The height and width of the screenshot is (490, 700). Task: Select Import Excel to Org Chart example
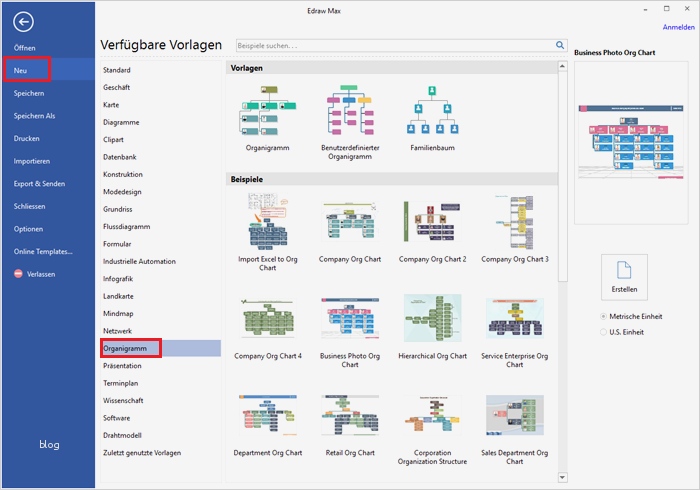pyautogui.click(x=267, y=232)
